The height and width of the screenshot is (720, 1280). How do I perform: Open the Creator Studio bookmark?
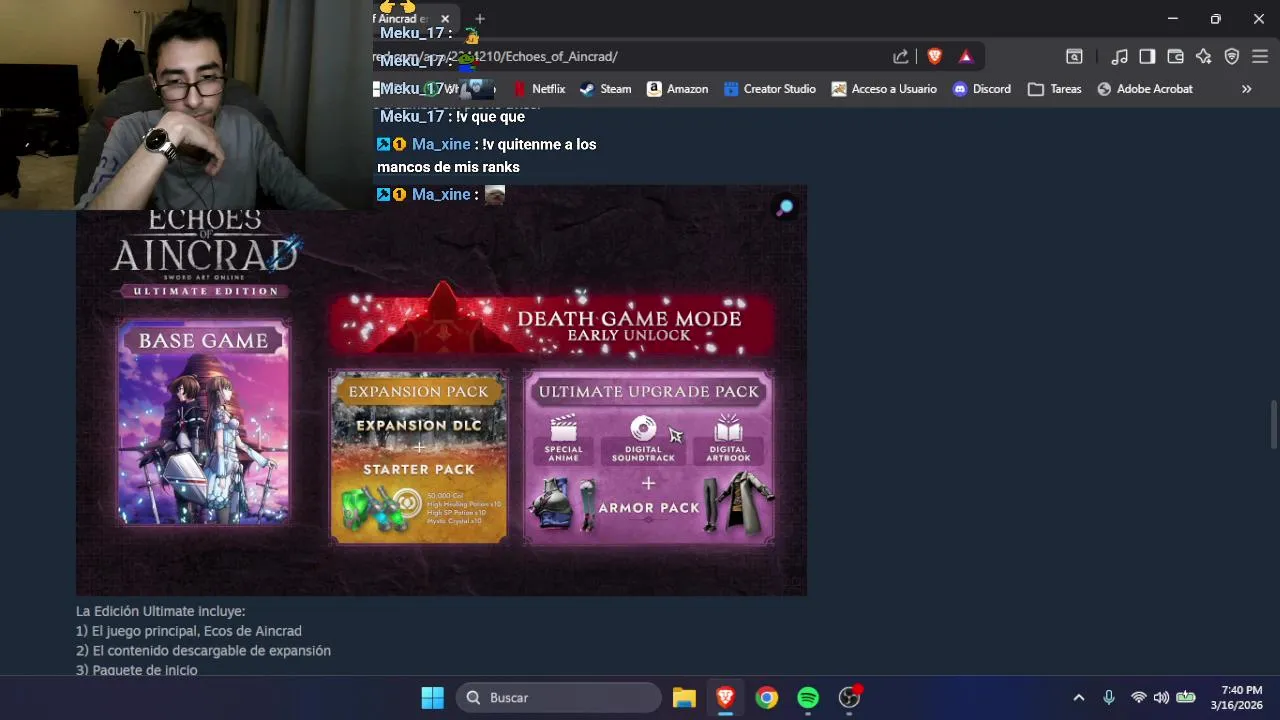click(770, 89)
